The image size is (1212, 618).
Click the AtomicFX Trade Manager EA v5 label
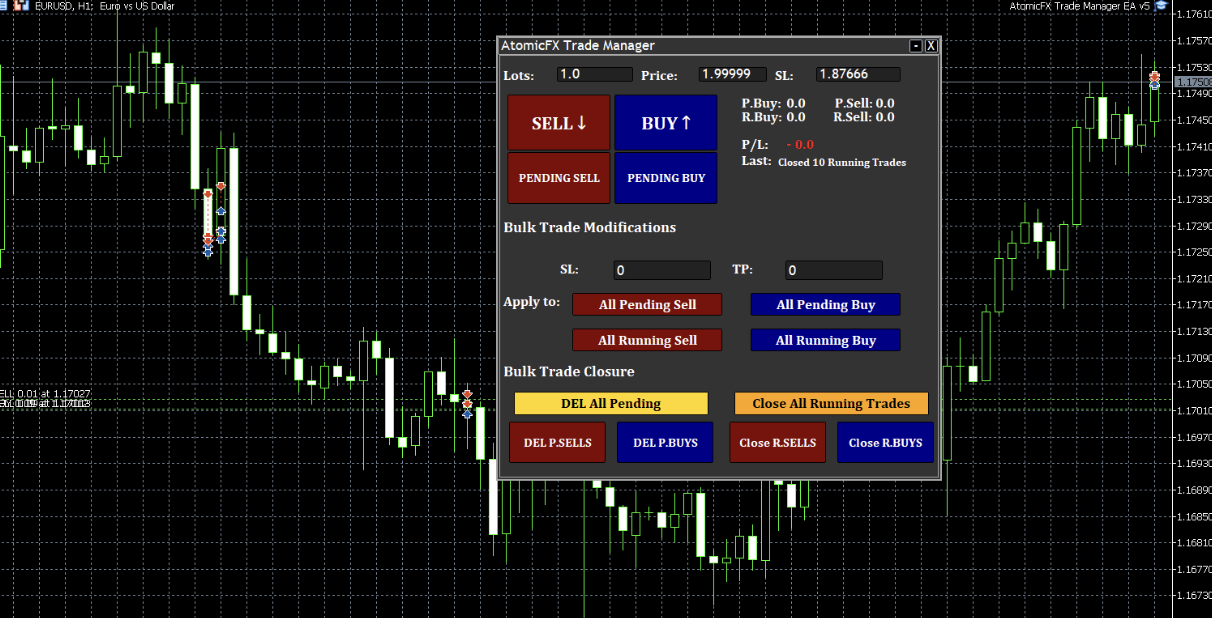tap(1079, 6)
